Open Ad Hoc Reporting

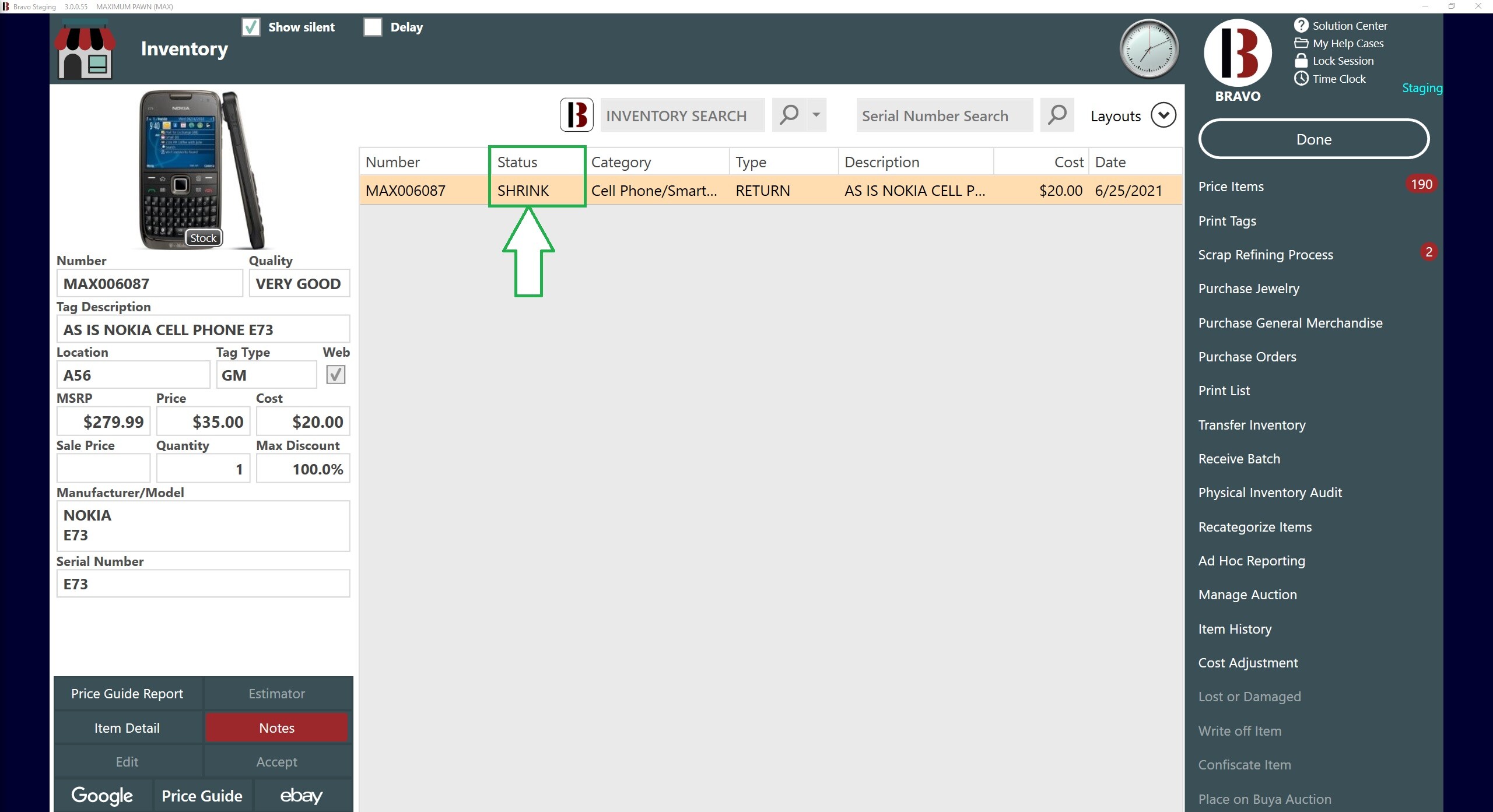pos(1252,561)
